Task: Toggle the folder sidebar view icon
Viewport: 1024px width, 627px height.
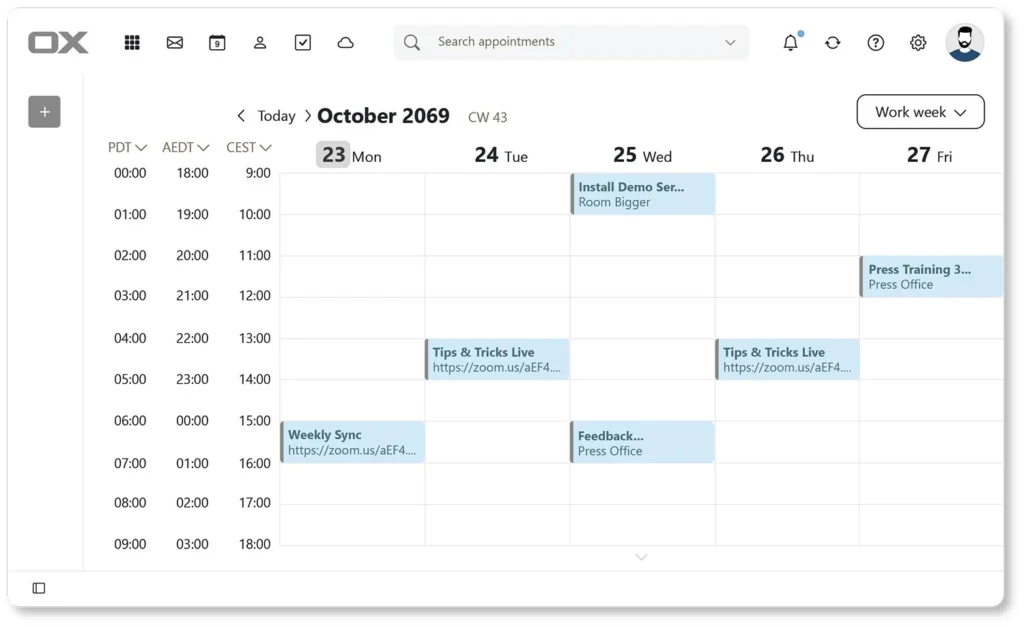Action: pos(39,588)
